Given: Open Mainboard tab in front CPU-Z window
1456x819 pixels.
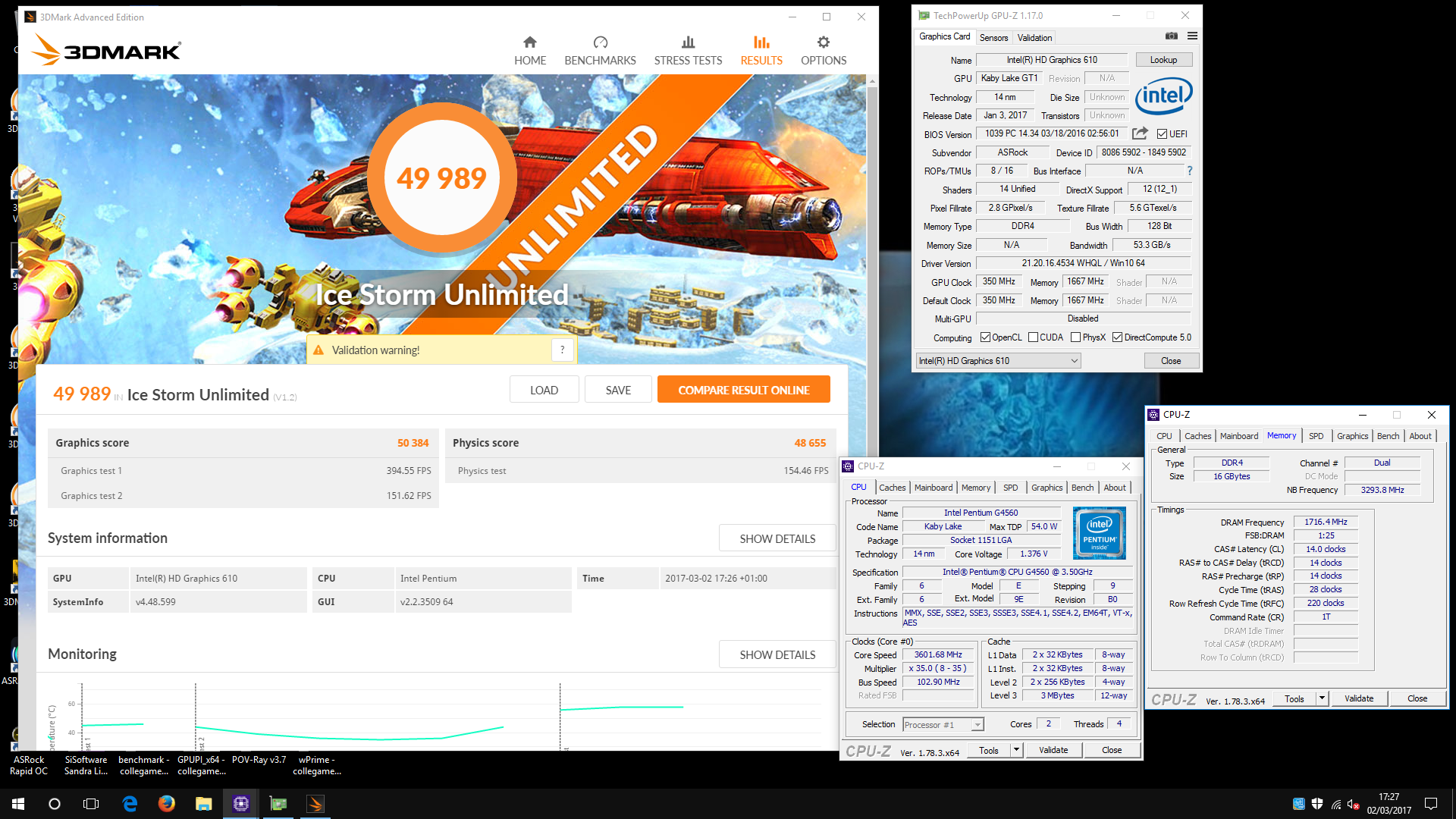Looking at the screenshot, I should point(934,488).
